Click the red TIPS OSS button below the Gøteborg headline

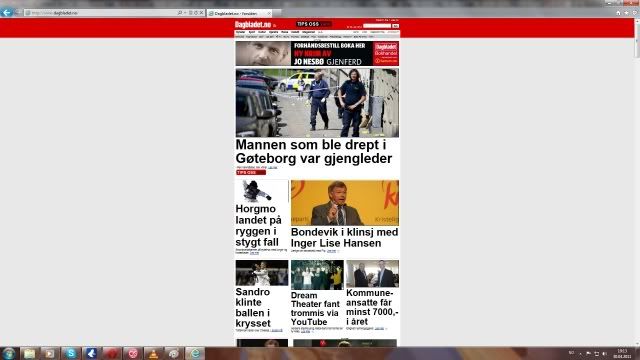click(251, 173)
